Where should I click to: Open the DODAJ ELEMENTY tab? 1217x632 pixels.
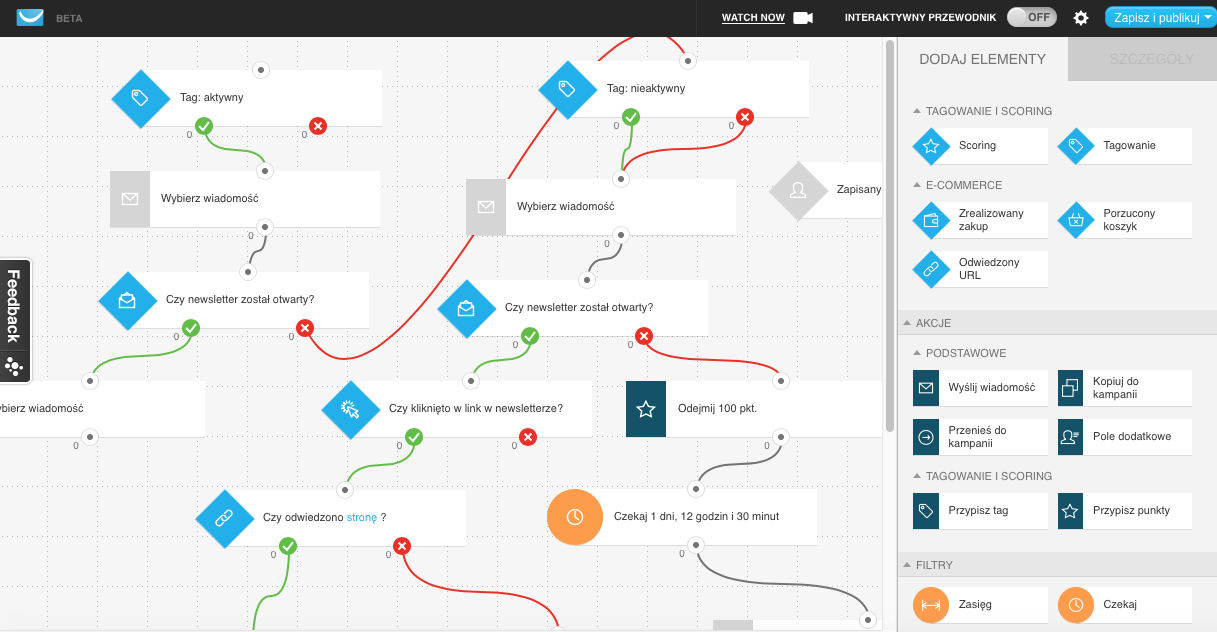tap(982, 59)
